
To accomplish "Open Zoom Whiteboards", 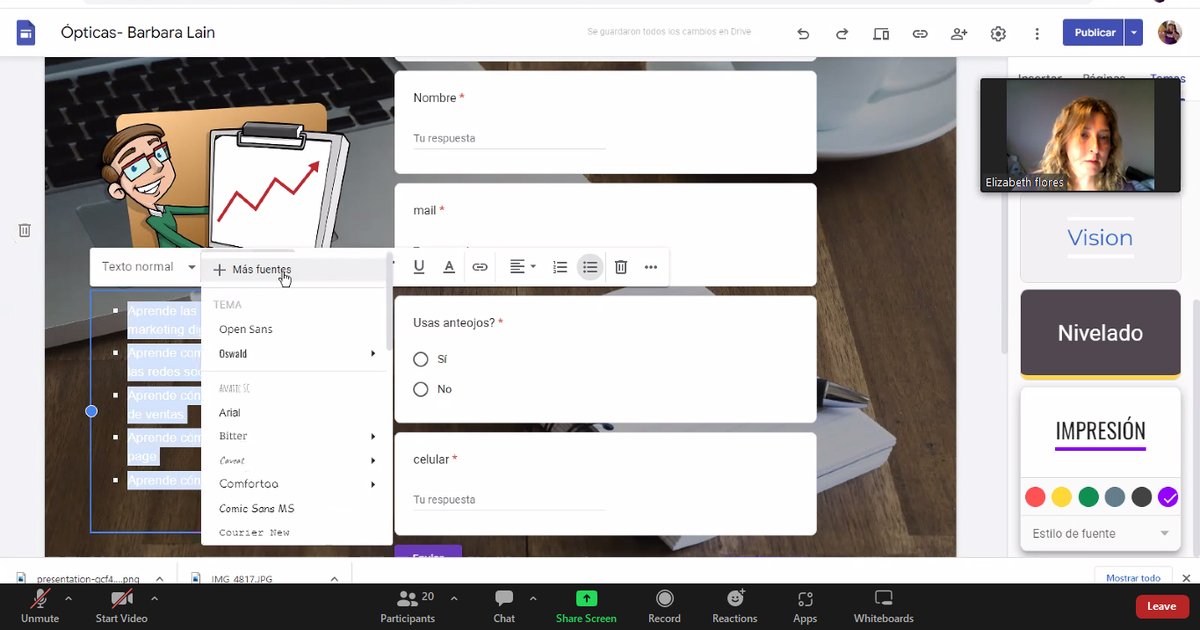I will (883, 606).
